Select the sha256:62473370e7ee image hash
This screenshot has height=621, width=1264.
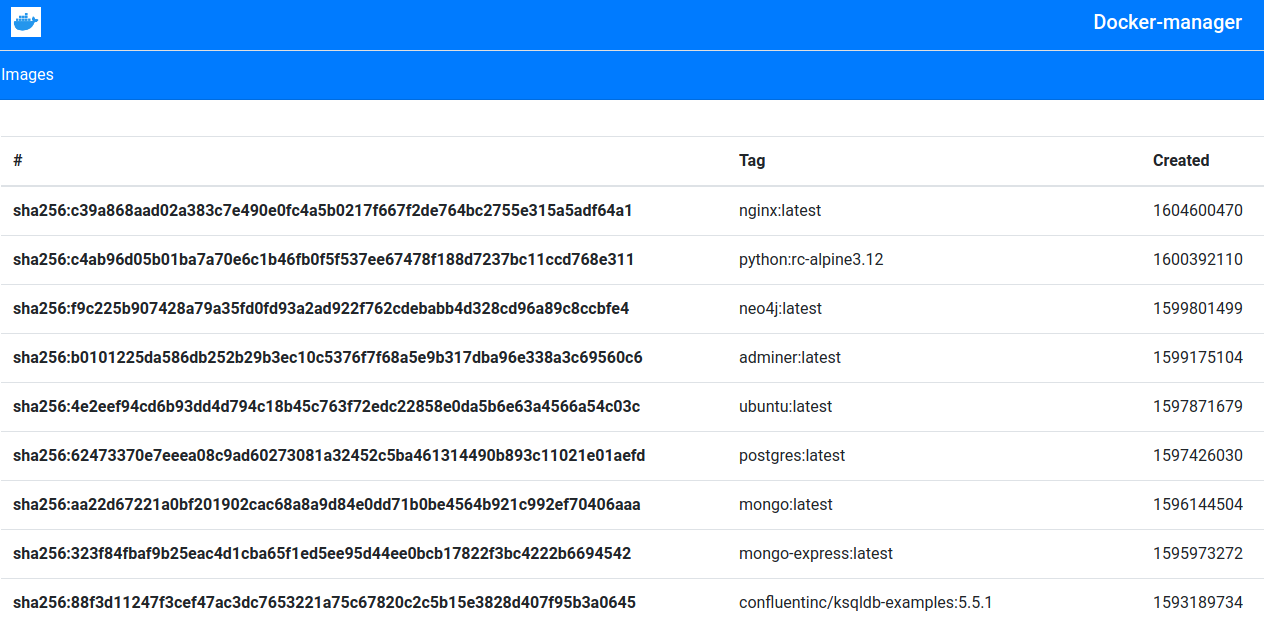click(x=329, y=455)
